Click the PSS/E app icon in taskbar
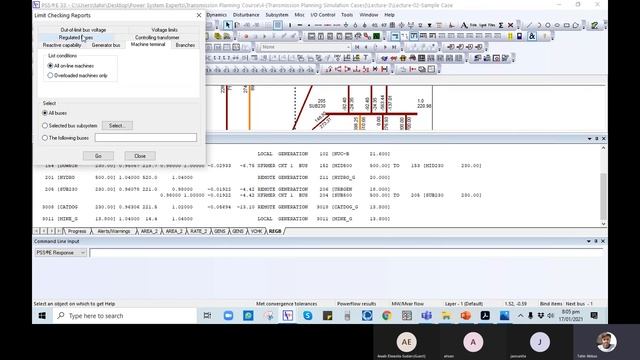Viewport: 640px width, 360px height. [288, 316]
